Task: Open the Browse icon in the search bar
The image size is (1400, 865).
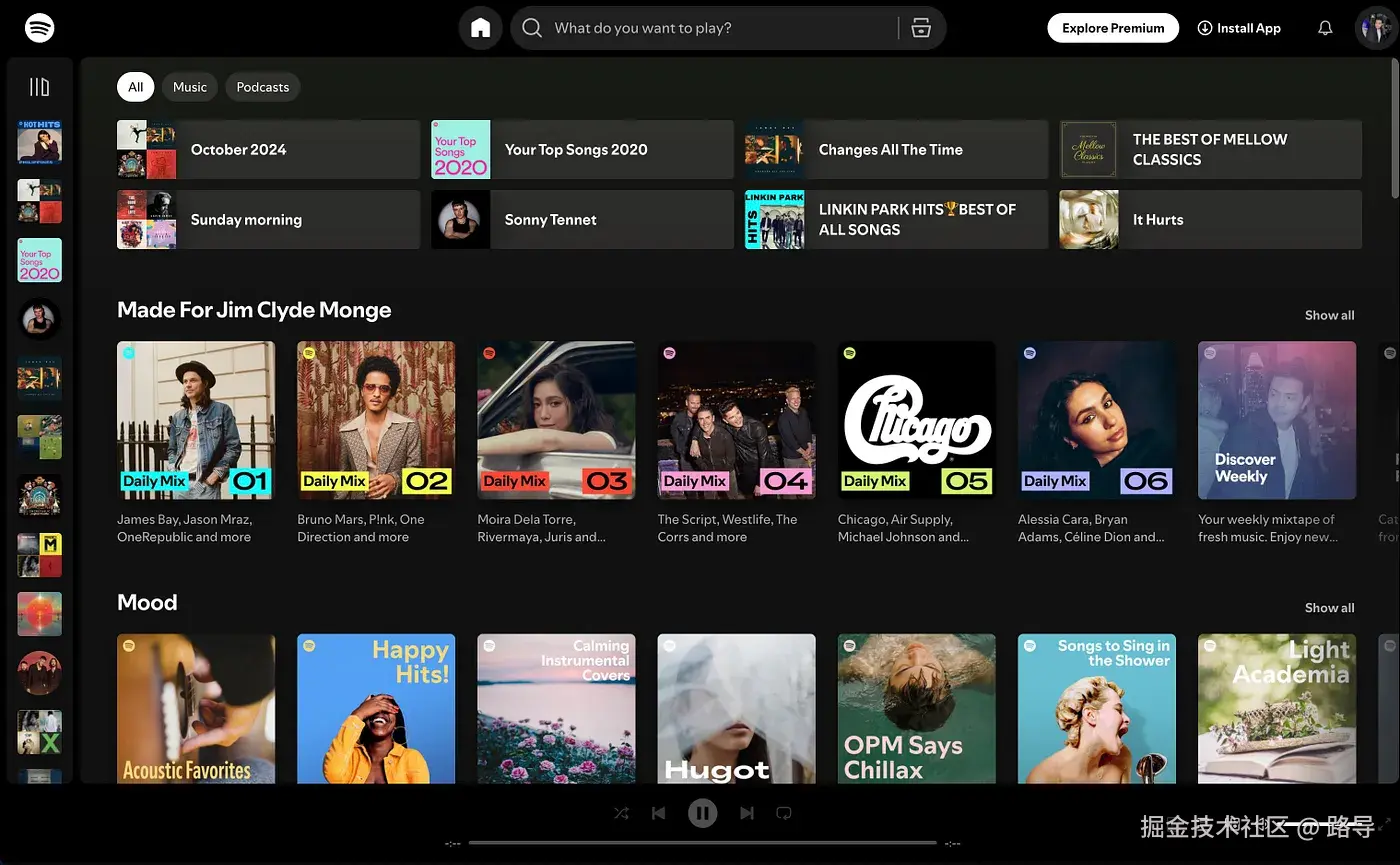Action: pyautogui.click(x=921, y=28)
